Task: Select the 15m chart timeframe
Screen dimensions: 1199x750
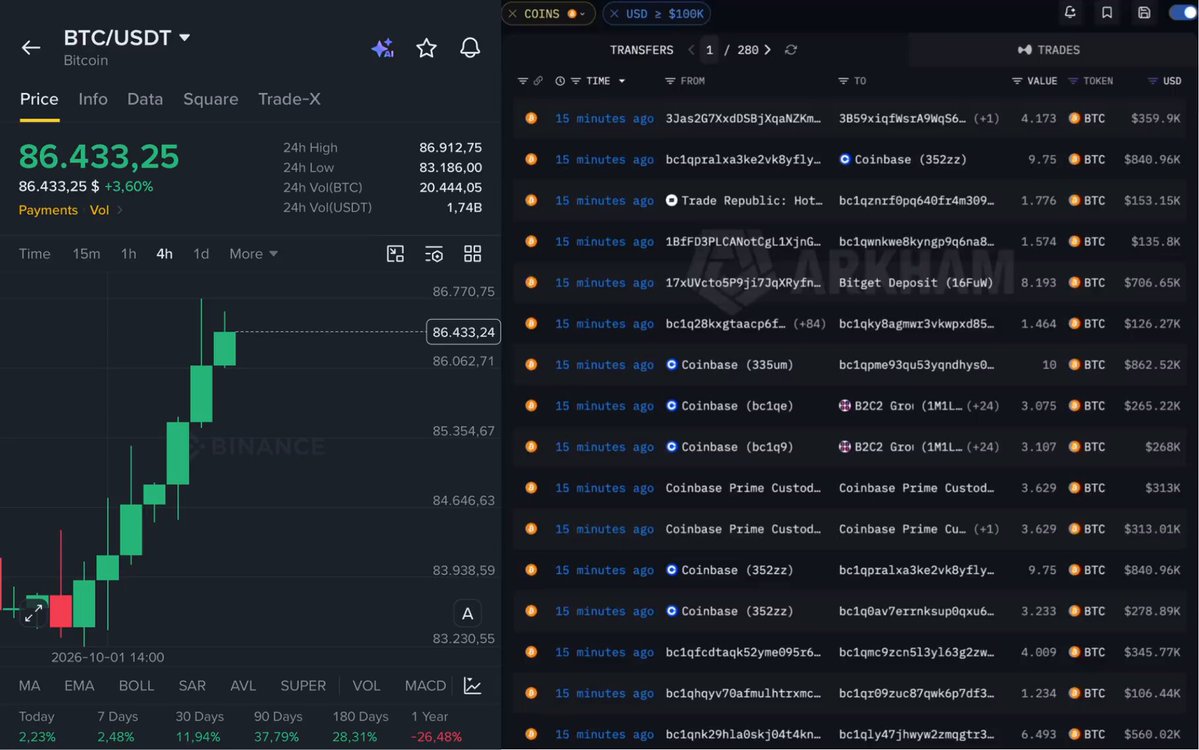Action: (86, 254)
